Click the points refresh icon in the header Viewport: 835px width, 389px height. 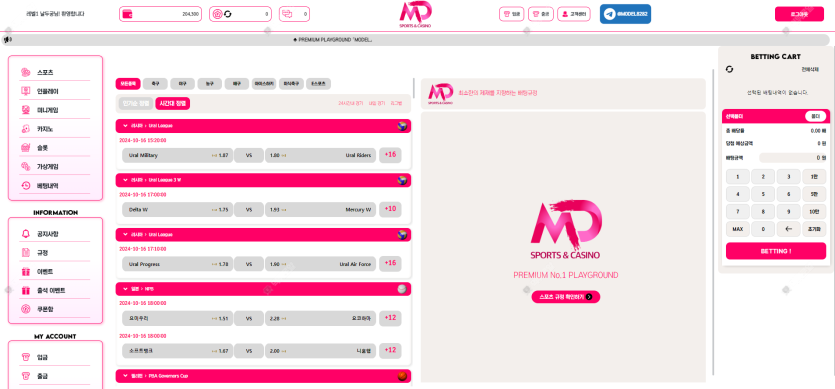(x=228, y=14)
